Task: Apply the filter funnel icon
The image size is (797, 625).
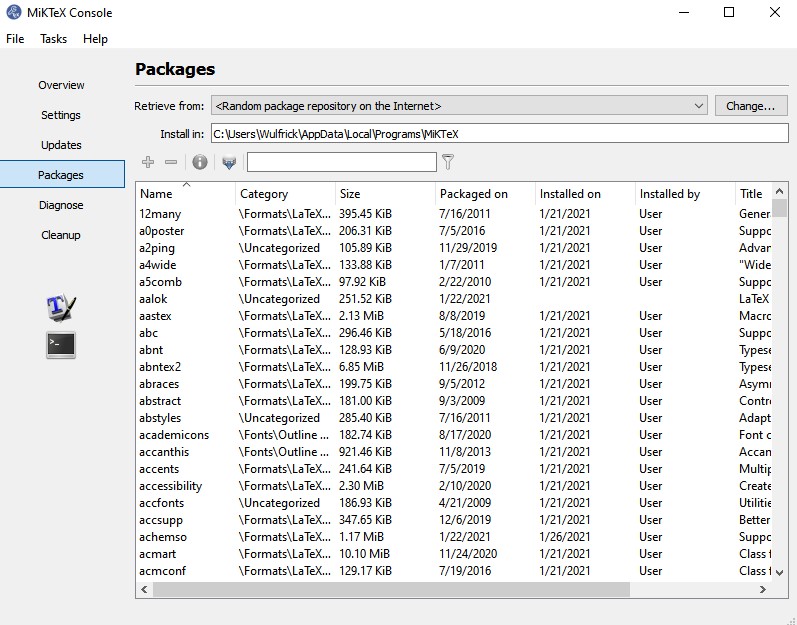Action: coord(448,162)
